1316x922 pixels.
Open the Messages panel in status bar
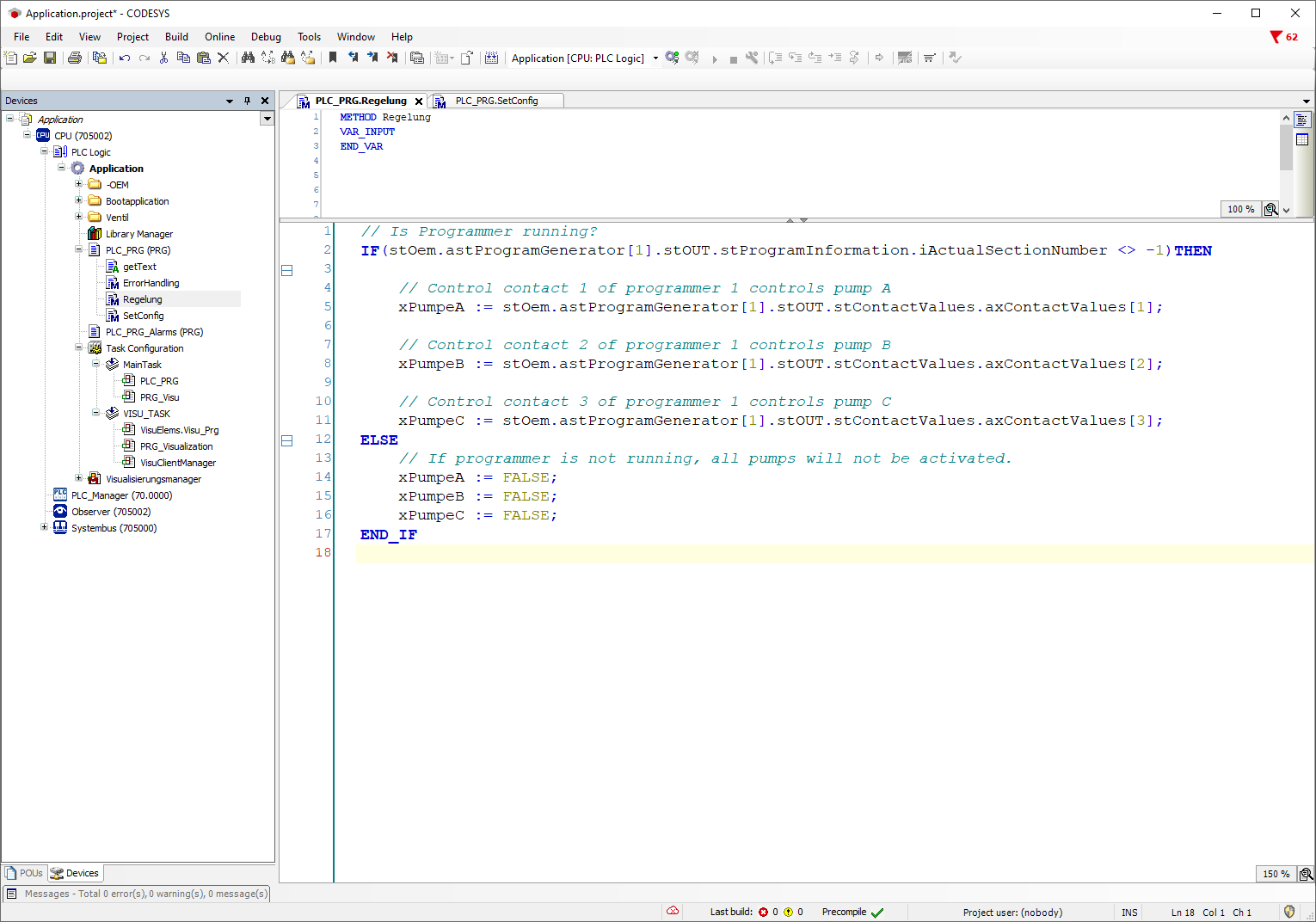pyautogui.click(x=138, y=894)
